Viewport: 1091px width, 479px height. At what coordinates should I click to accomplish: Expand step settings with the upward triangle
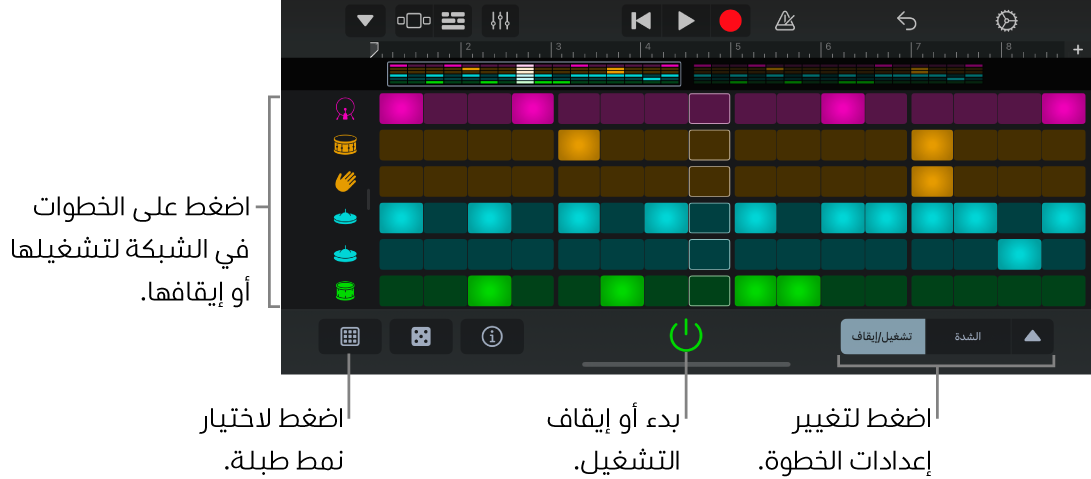[x=1032, y=336]
